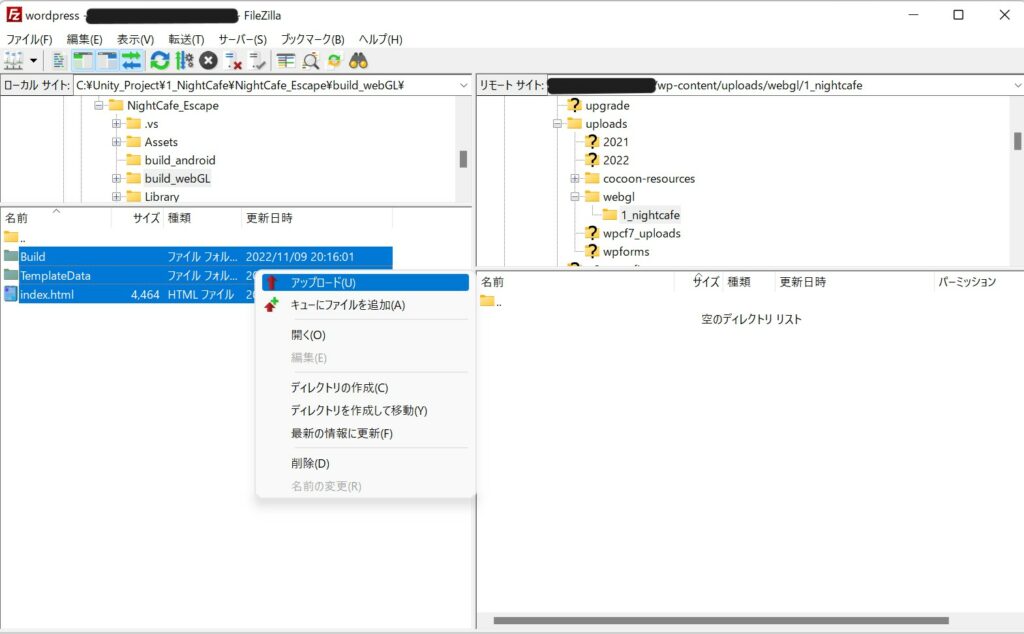Select 1_nightcafe folder in remote tree
This screenshot has height=634, width=1024.
tap(650, 215)
